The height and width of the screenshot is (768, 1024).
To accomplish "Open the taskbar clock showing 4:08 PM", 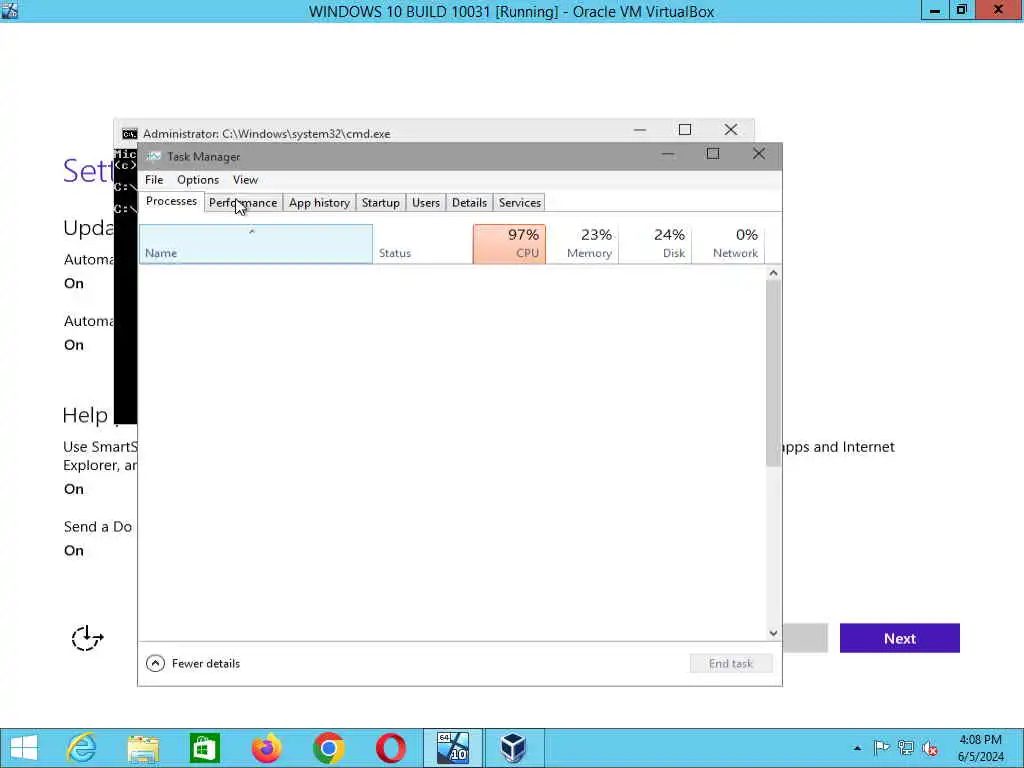I will point(980,748).
